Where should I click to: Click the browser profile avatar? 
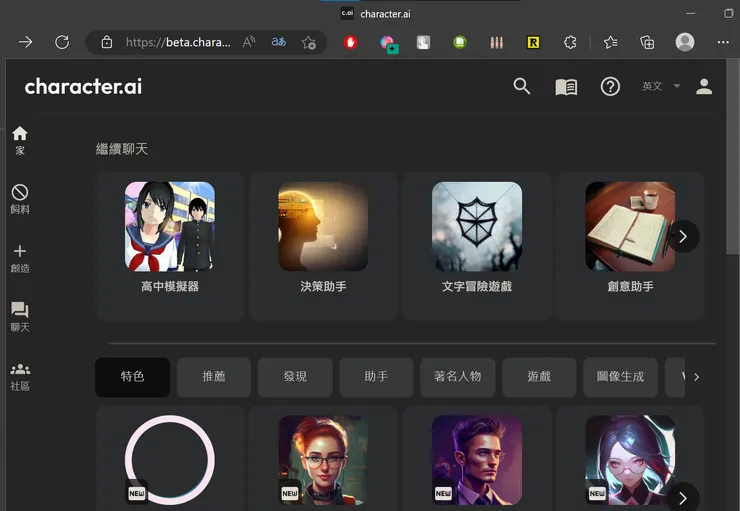click(685, 42)
